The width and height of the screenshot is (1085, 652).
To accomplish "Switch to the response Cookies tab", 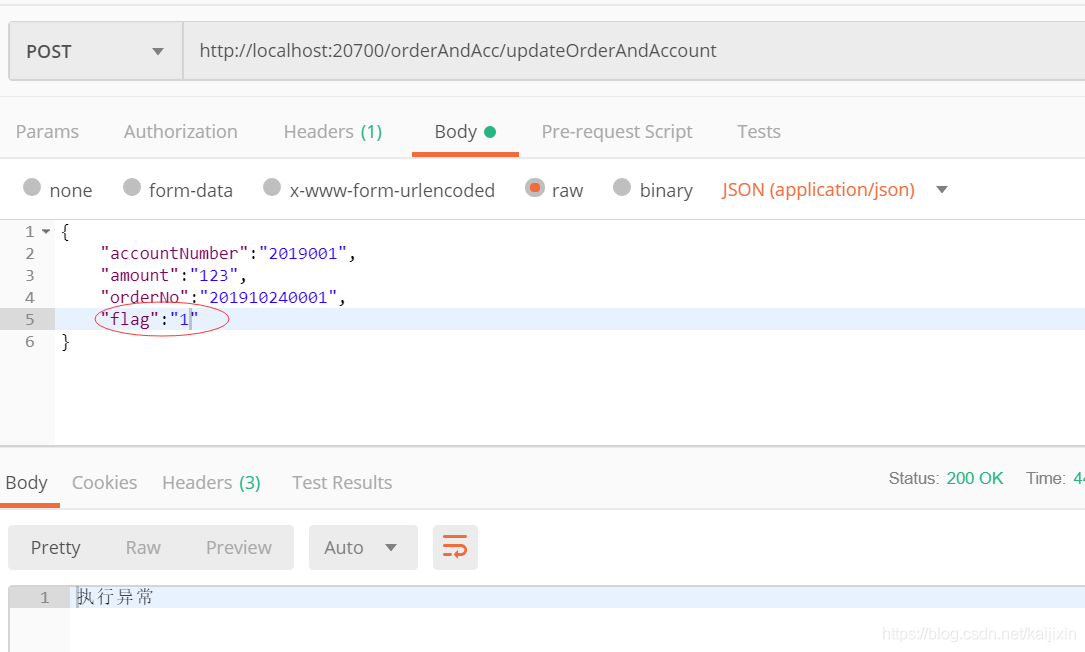I will (104, 482).
